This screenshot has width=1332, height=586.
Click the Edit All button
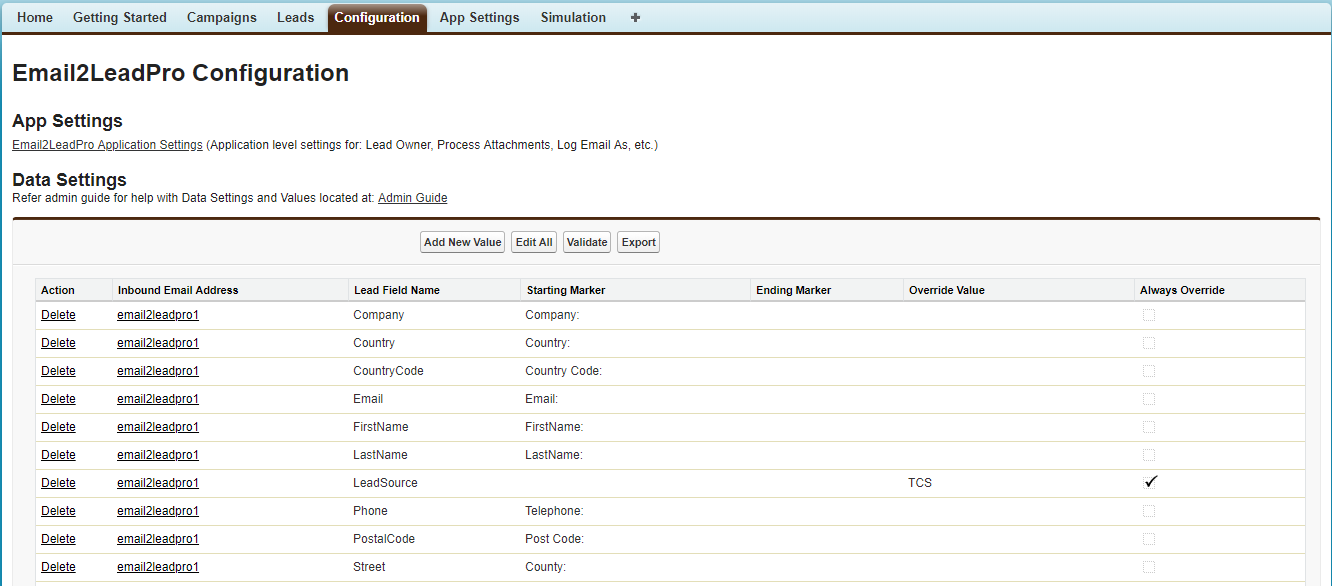[533, 241]
